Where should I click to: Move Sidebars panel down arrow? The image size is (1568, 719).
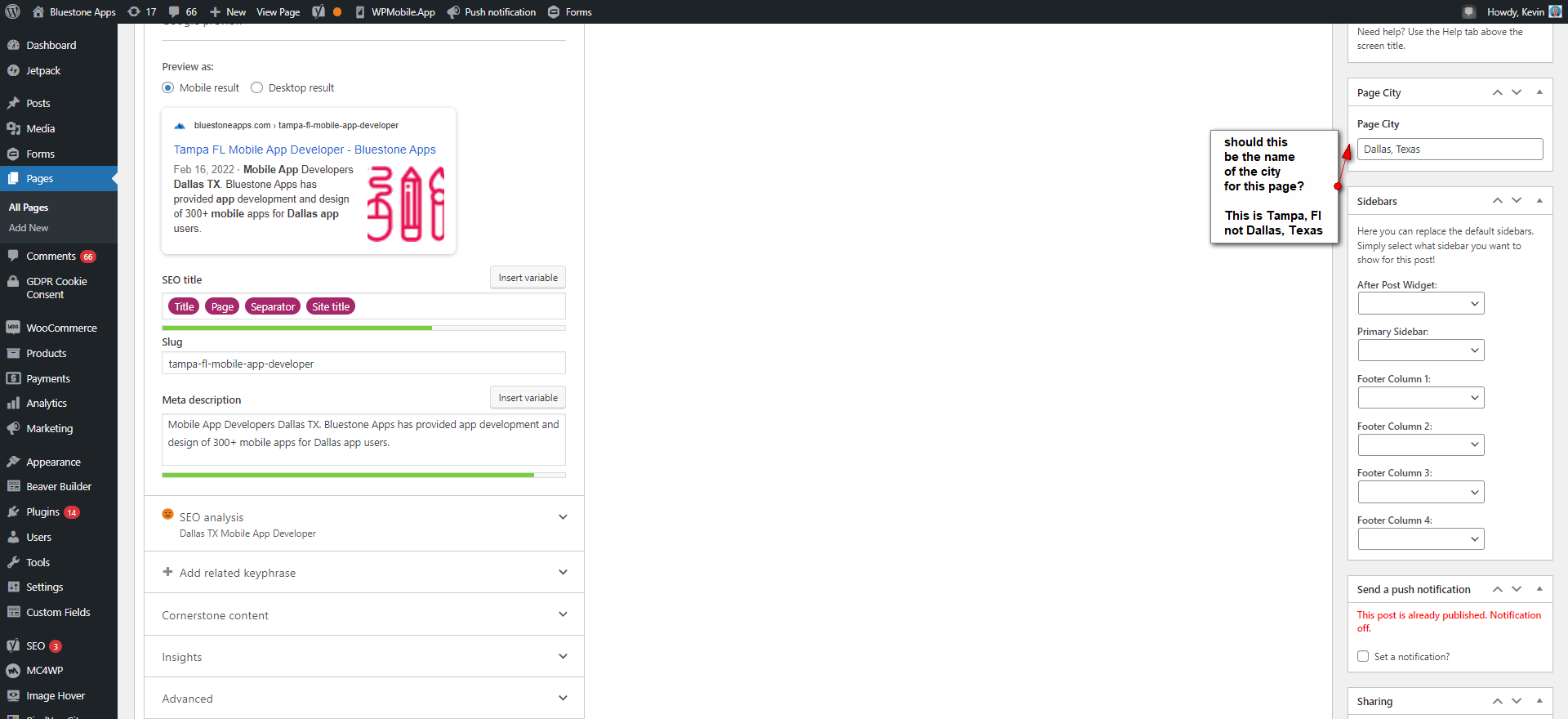pos(1517,200)
